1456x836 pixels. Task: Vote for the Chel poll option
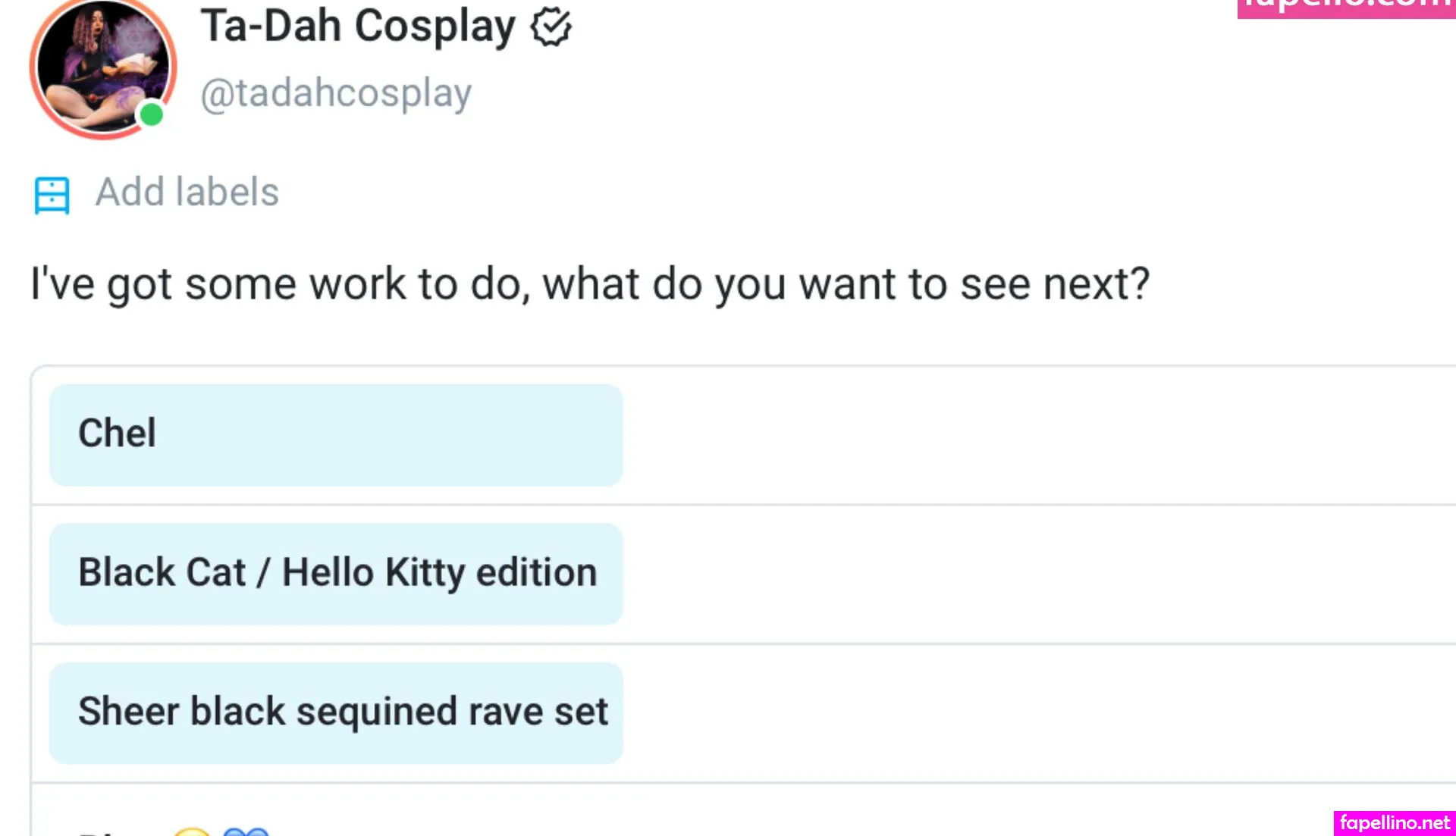pos(335,434)
